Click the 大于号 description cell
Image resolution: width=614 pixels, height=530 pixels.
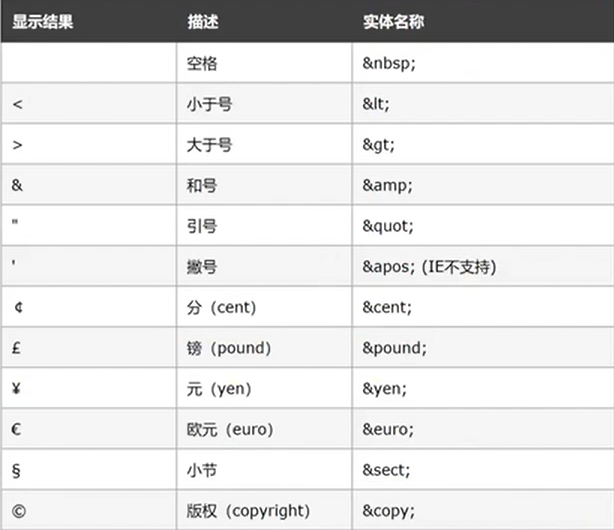(x=210, y=145)
